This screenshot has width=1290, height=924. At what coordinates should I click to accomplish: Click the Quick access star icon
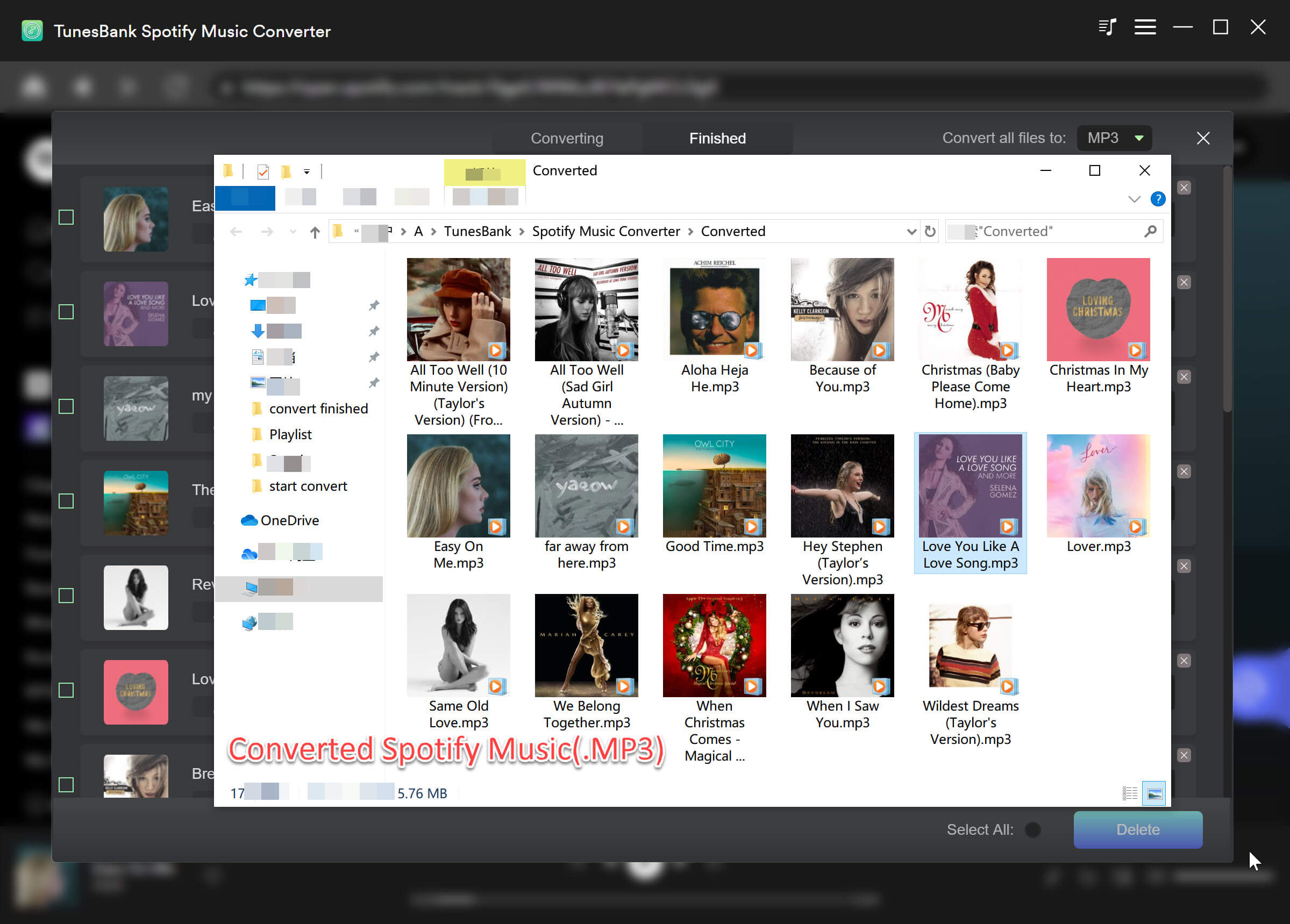[x=251, y=280]
